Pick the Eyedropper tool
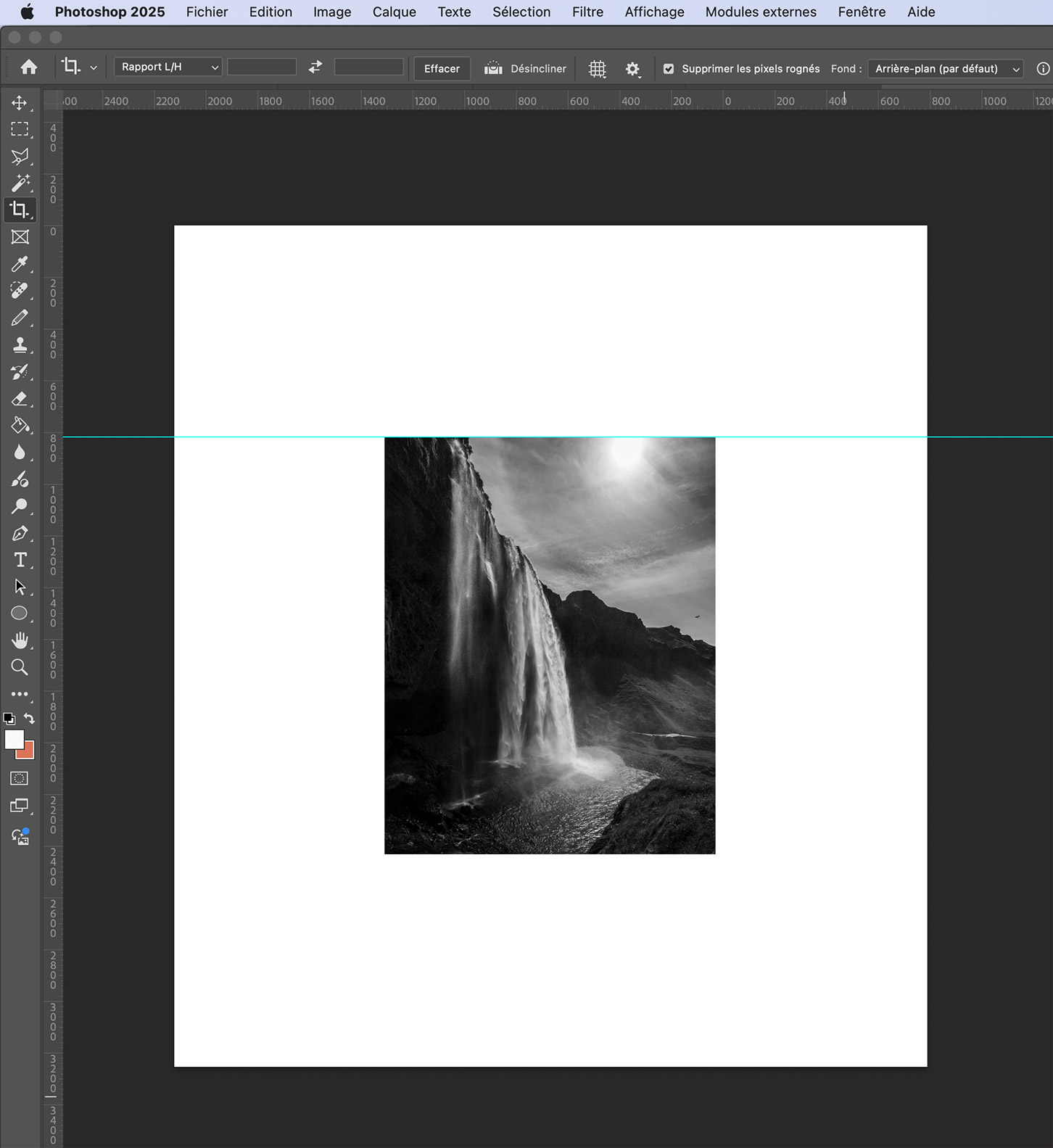The image size is (1053, 1148). [x=20, y=264]
